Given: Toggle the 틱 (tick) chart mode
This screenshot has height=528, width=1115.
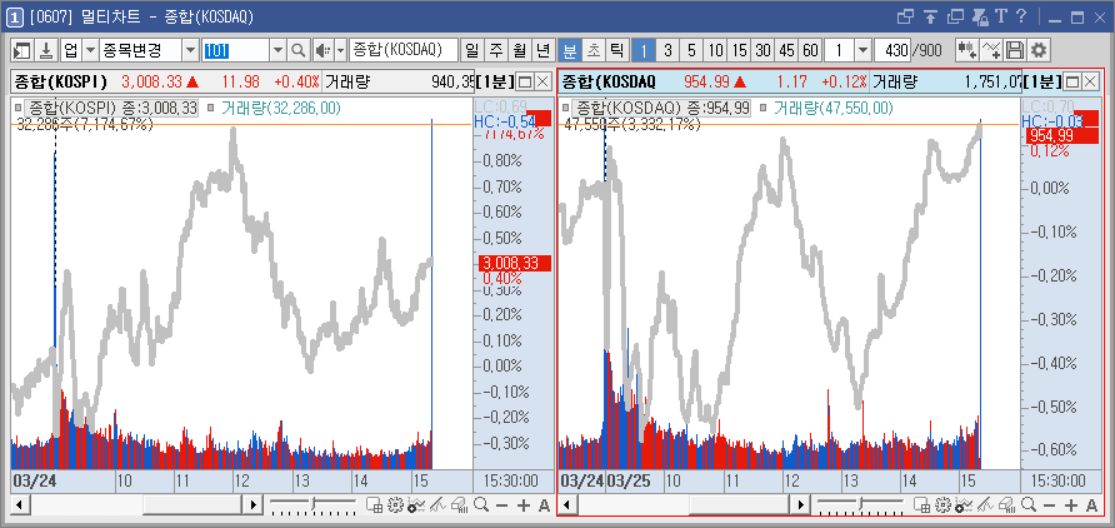Looking at the screenshot, I should 617,50.
